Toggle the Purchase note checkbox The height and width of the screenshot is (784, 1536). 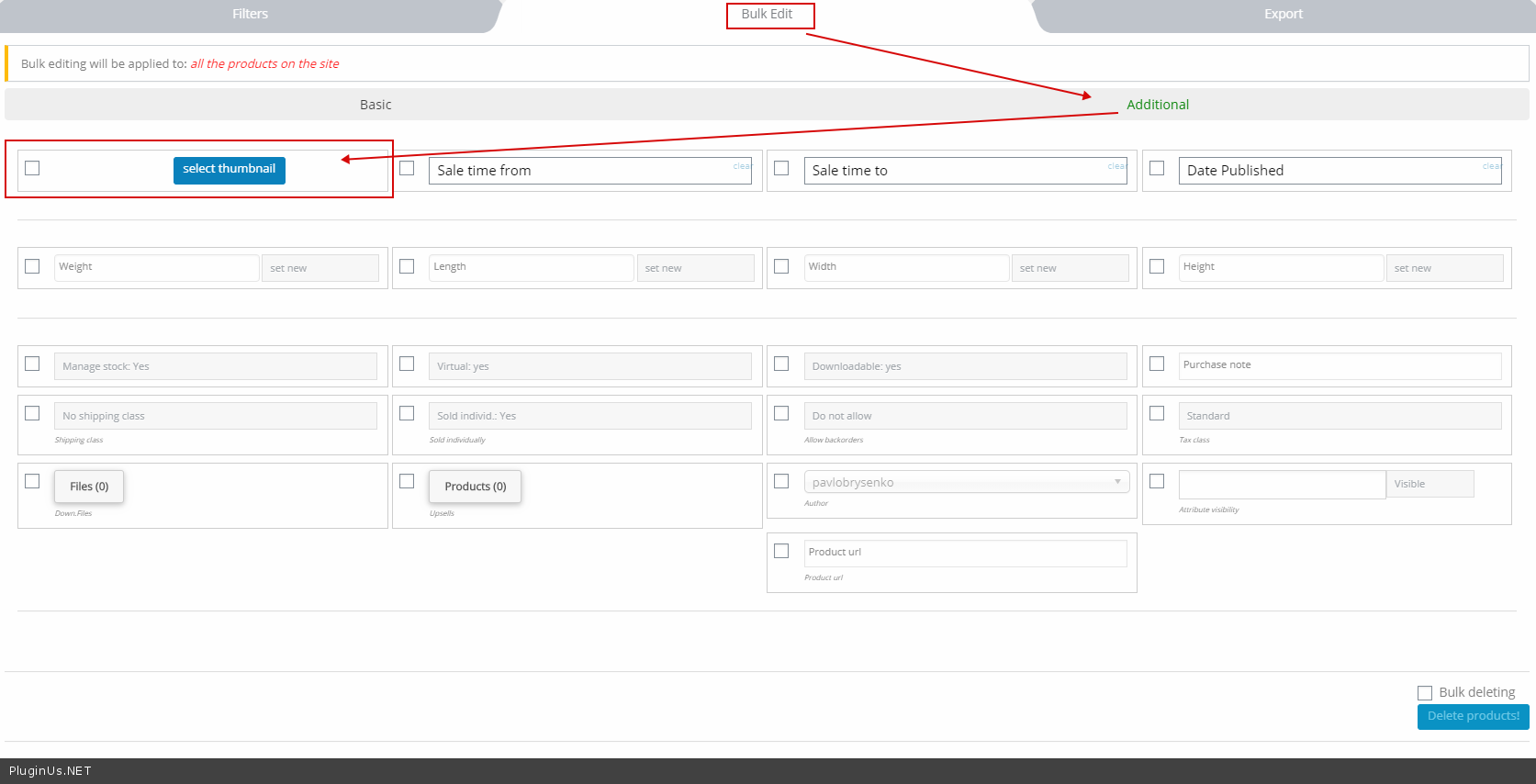tap(1157, 364)
